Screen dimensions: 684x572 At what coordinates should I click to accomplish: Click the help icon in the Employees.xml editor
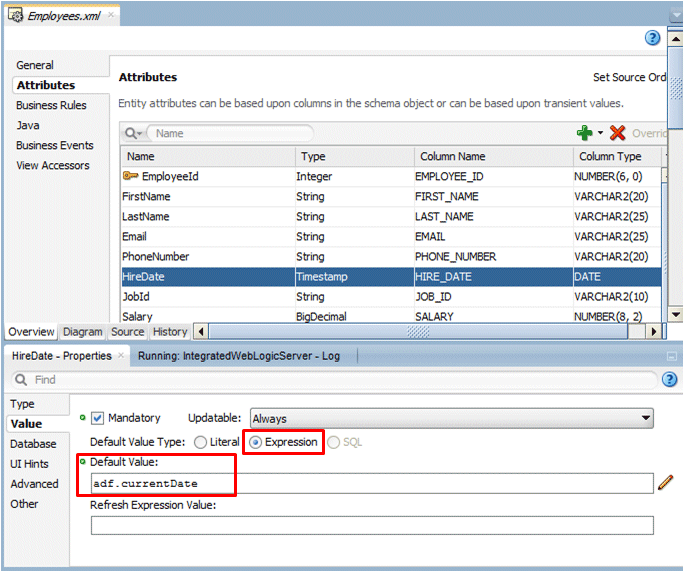pos(652,38)
